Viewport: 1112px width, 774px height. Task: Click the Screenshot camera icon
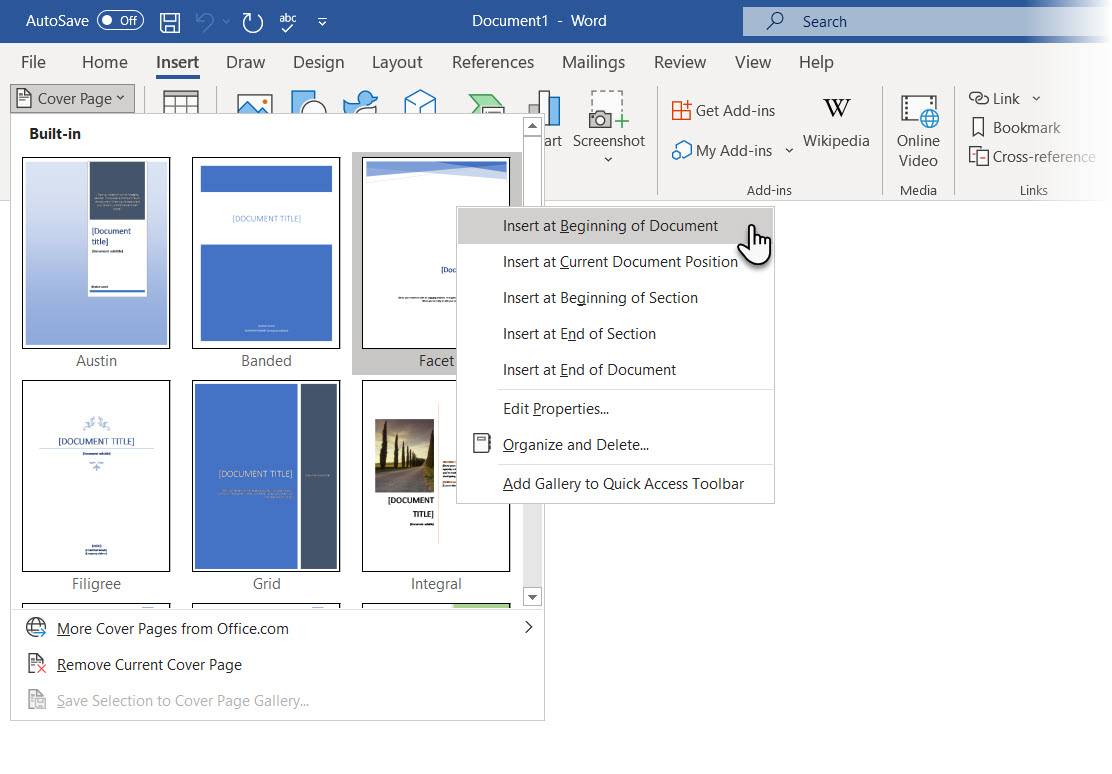(607, 112)
